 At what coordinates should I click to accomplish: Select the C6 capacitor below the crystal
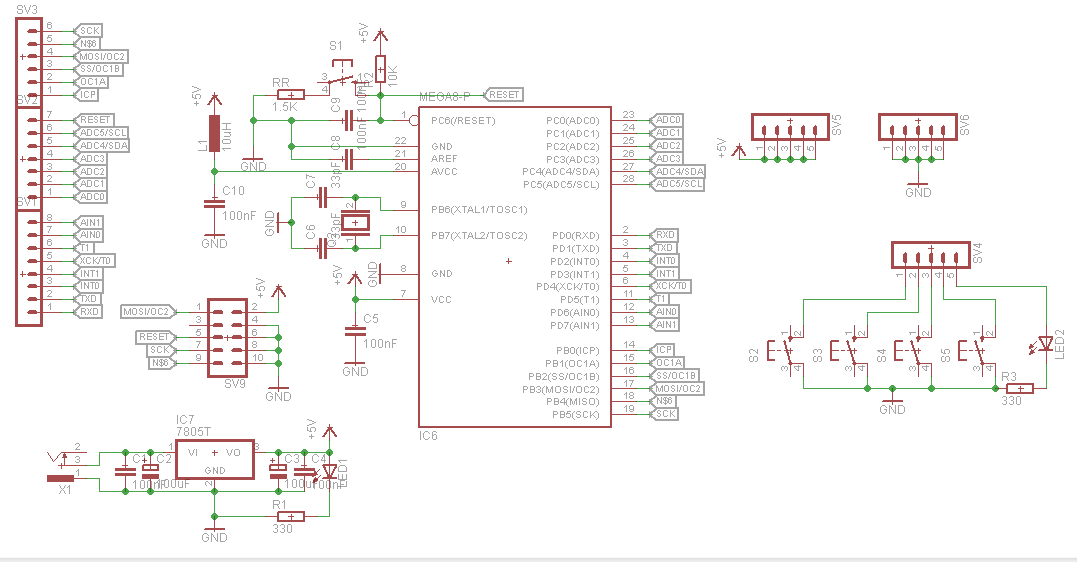pos(322,249)
